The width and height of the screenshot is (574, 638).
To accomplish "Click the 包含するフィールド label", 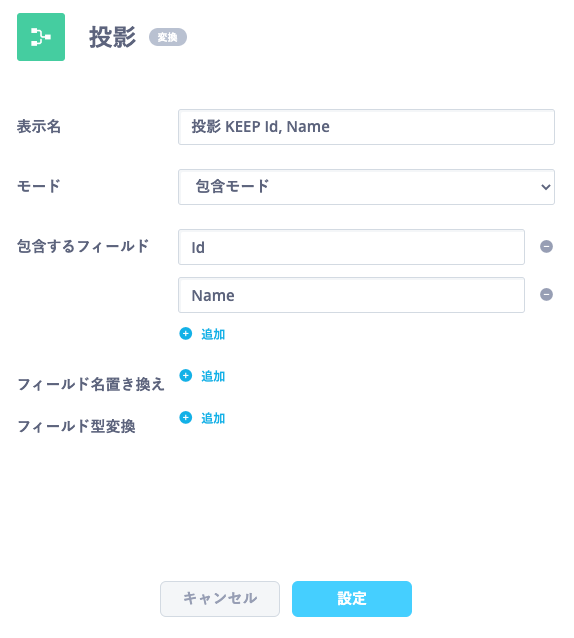I will [x=83, y=246].
